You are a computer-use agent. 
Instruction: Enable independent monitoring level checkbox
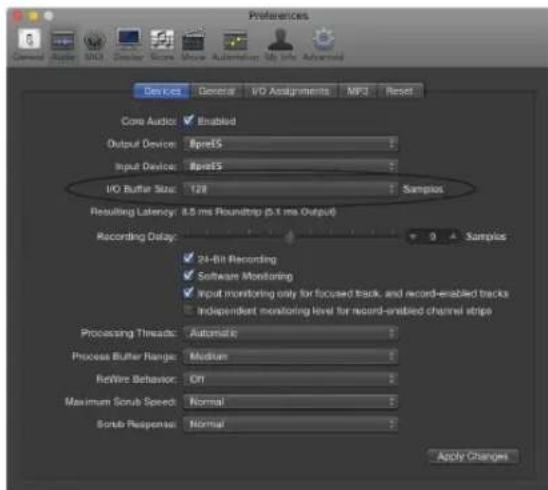pos(188,310)
